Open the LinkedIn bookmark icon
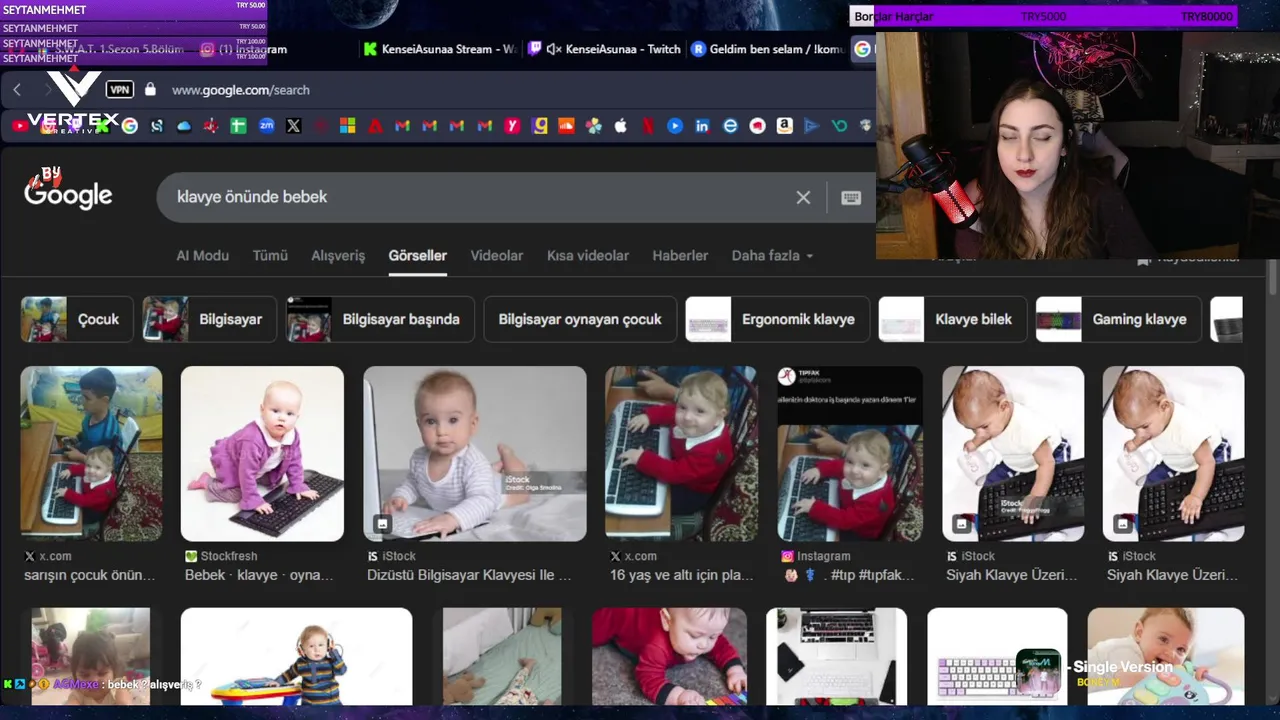The image size is (1280, 720). pyautogui.click(x=702, y=126)
